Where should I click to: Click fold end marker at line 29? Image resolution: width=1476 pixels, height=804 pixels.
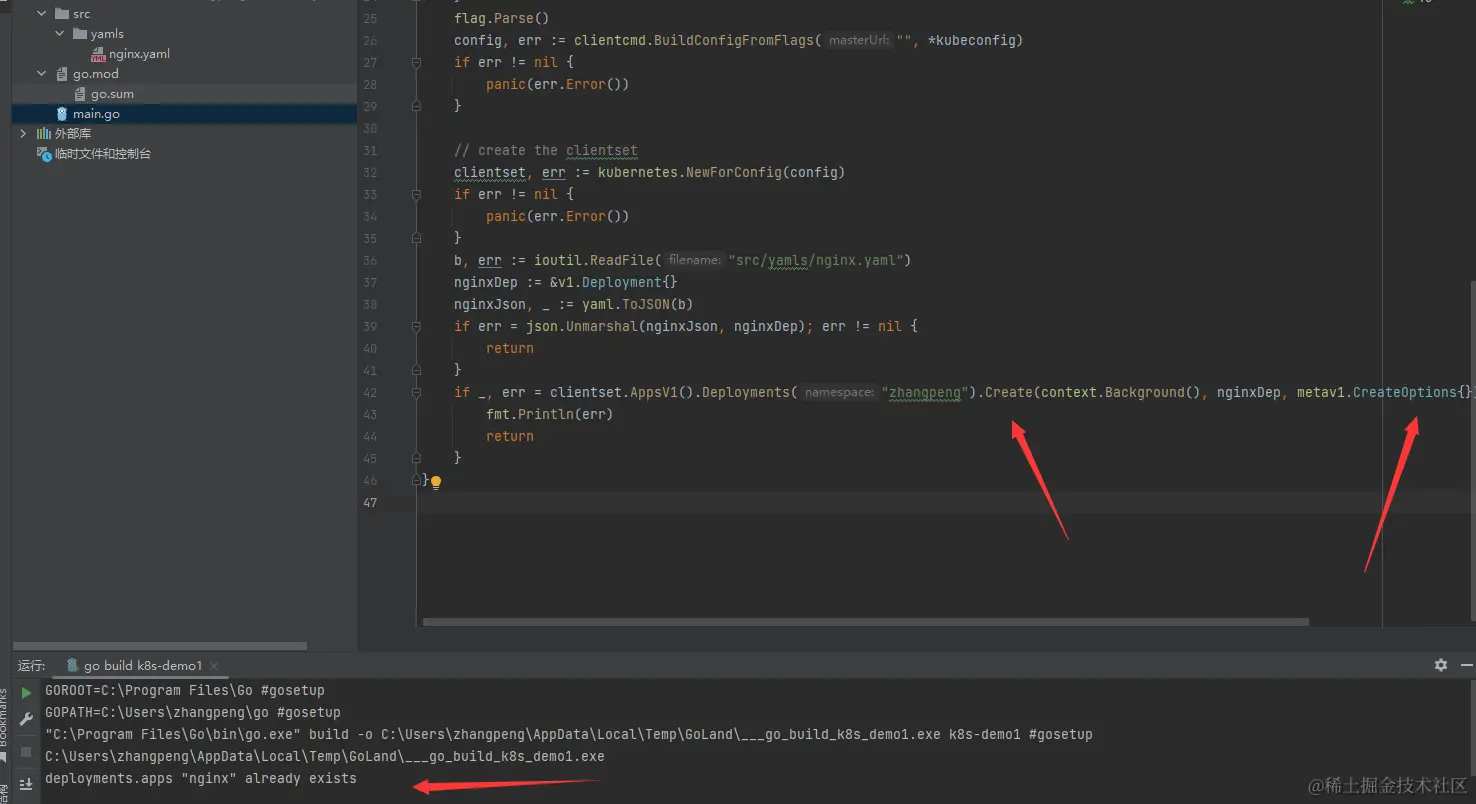[x=417, y=107]
